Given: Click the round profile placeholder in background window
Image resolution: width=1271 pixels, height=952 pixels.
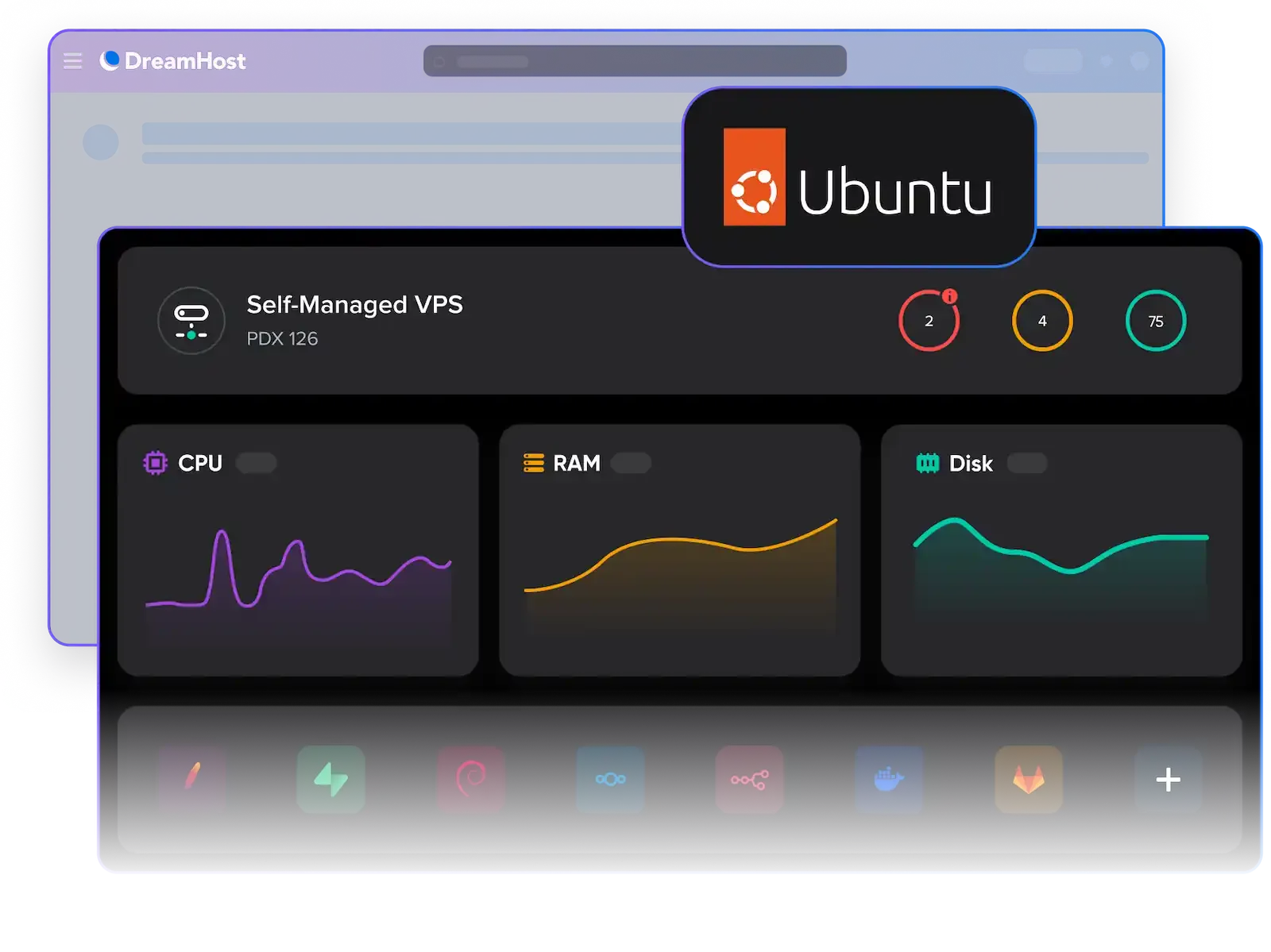Looking at the screenshot, I should coord(101,142).
